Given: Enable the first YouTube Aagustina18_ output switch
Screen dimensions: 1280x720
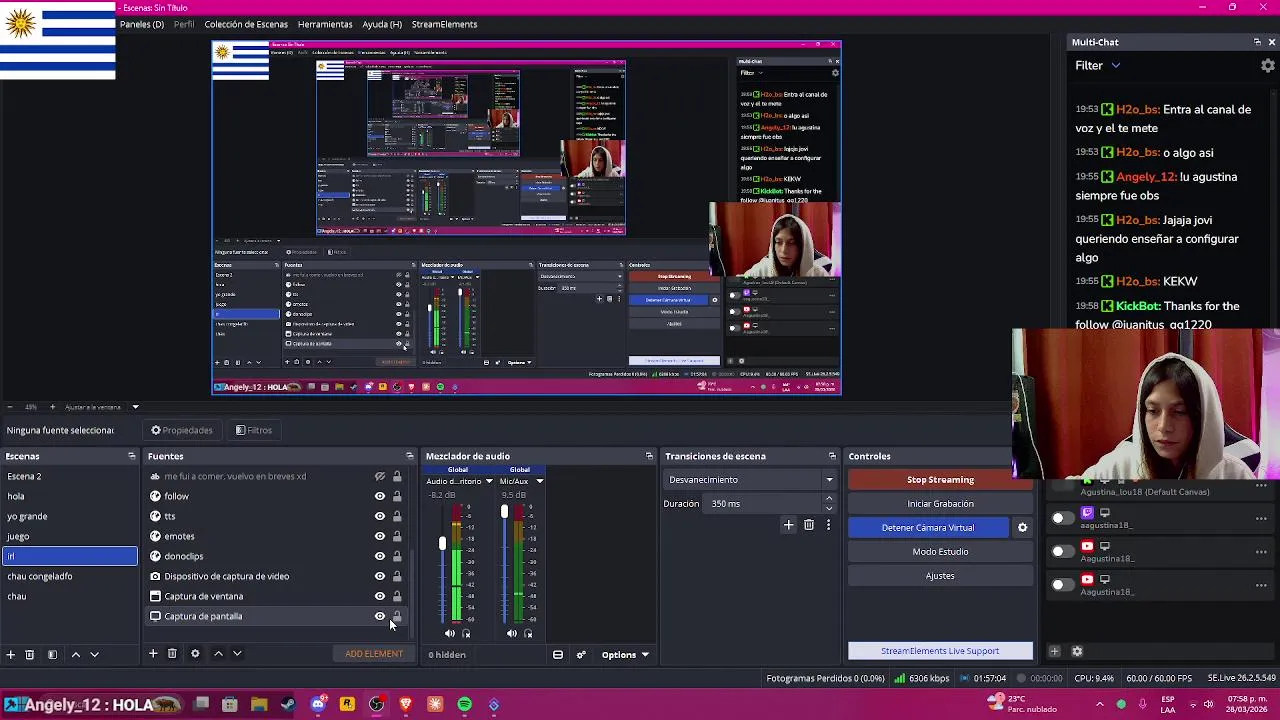Looking at the screenshot, I should [1062, 551].
